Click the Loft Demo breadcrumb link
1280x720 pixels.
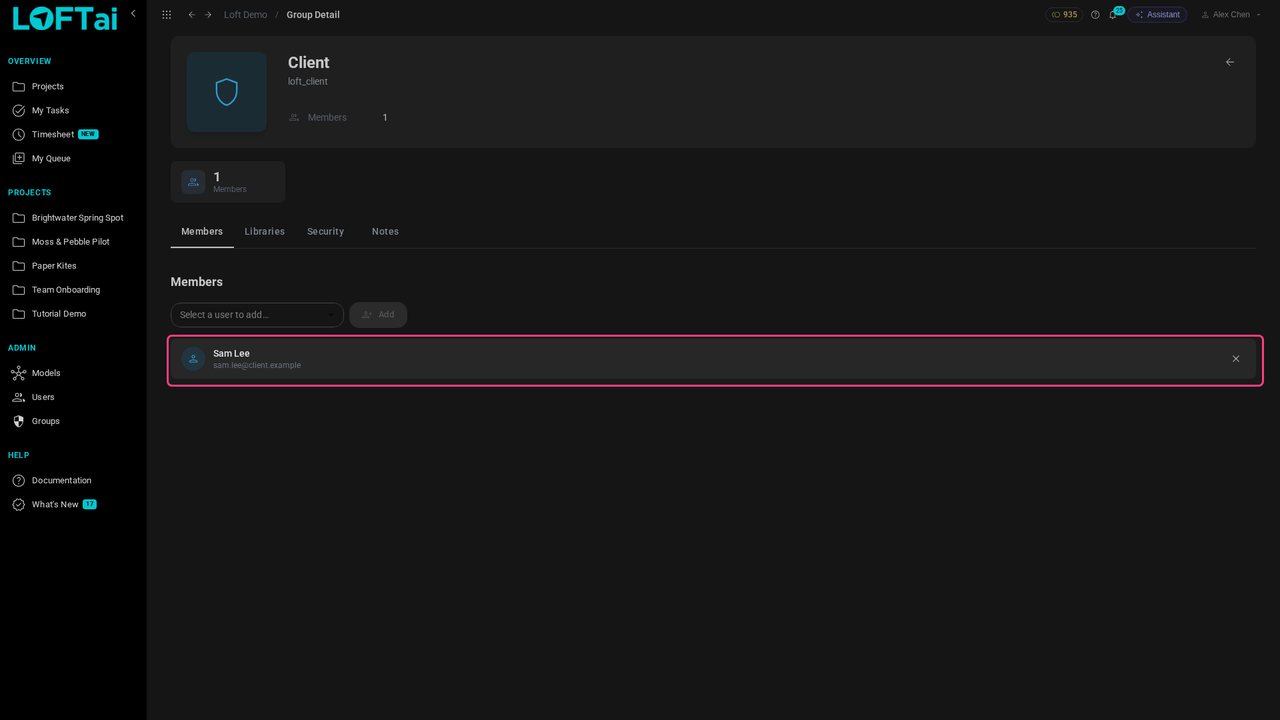click(246, 15)
